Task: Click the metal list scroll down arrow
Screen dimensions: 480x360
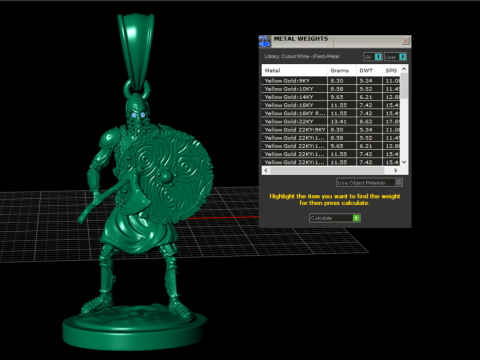Action: point(404,162)
